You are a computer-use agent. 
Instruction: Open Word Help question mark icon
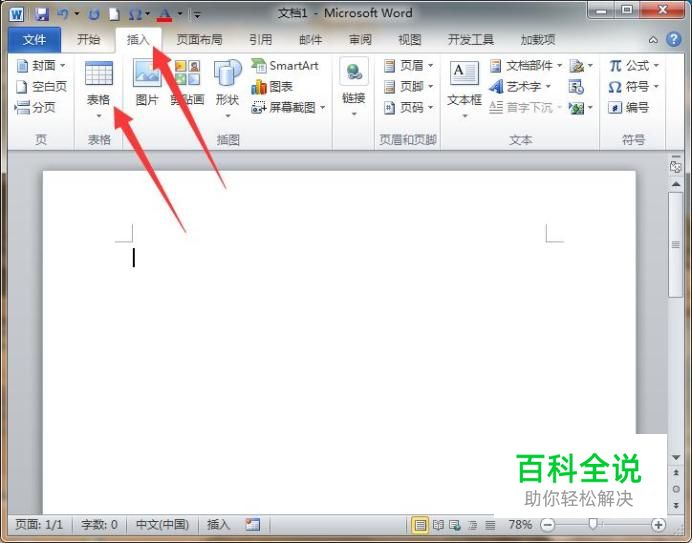pyautogui.click(x=673, y=40)
